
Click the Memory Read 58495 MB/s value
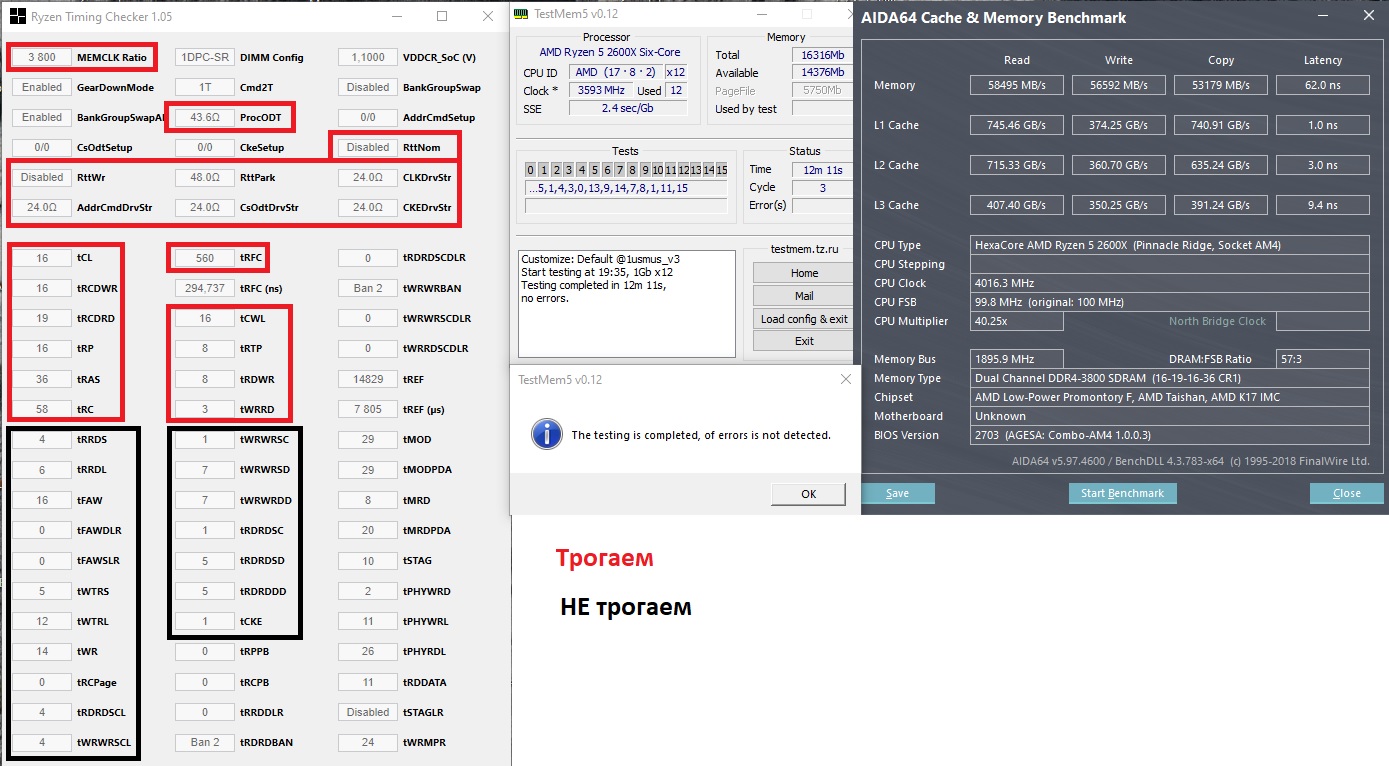(1017, 85)
